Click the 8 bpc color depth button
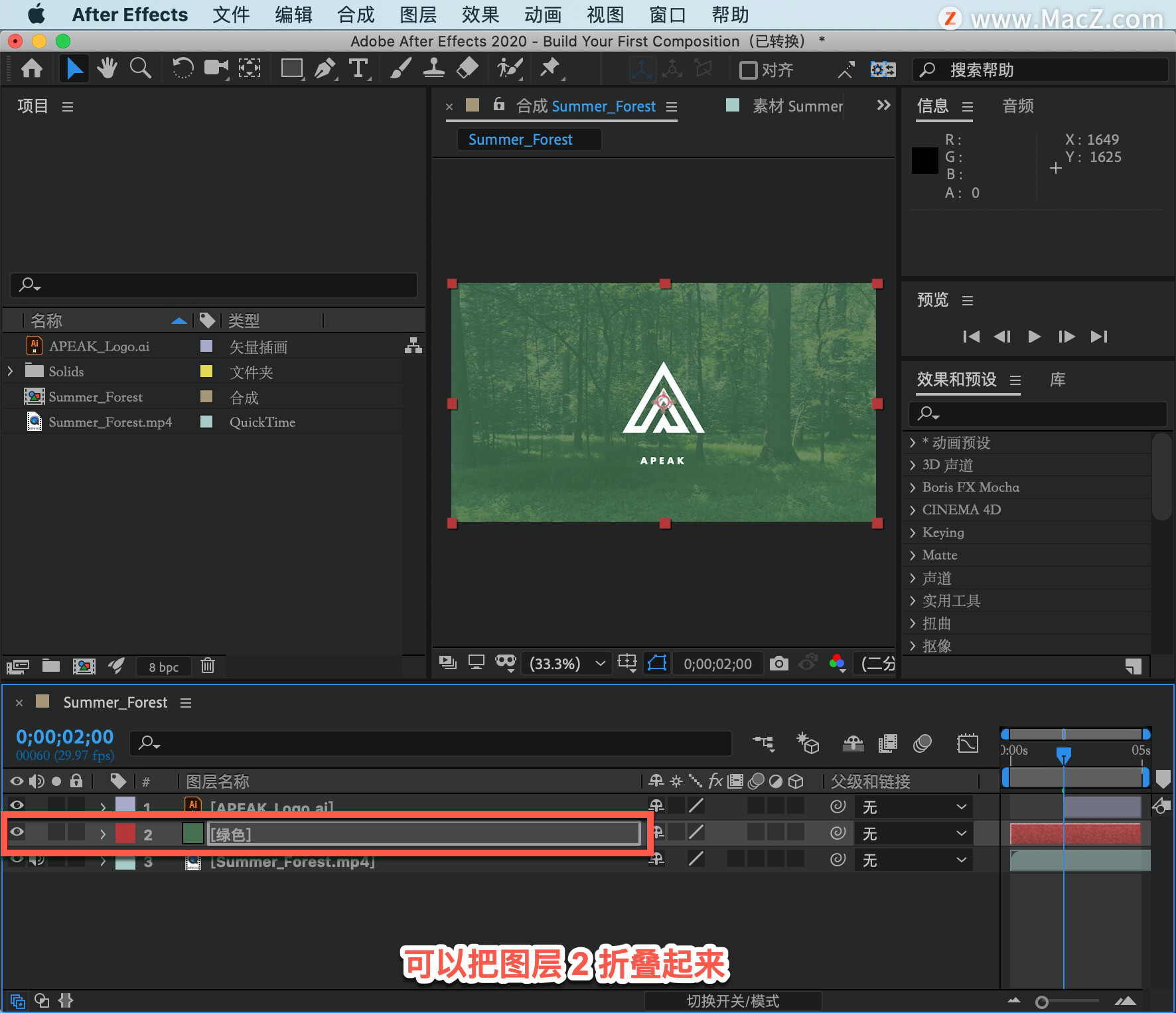 (x=163, y=667)
